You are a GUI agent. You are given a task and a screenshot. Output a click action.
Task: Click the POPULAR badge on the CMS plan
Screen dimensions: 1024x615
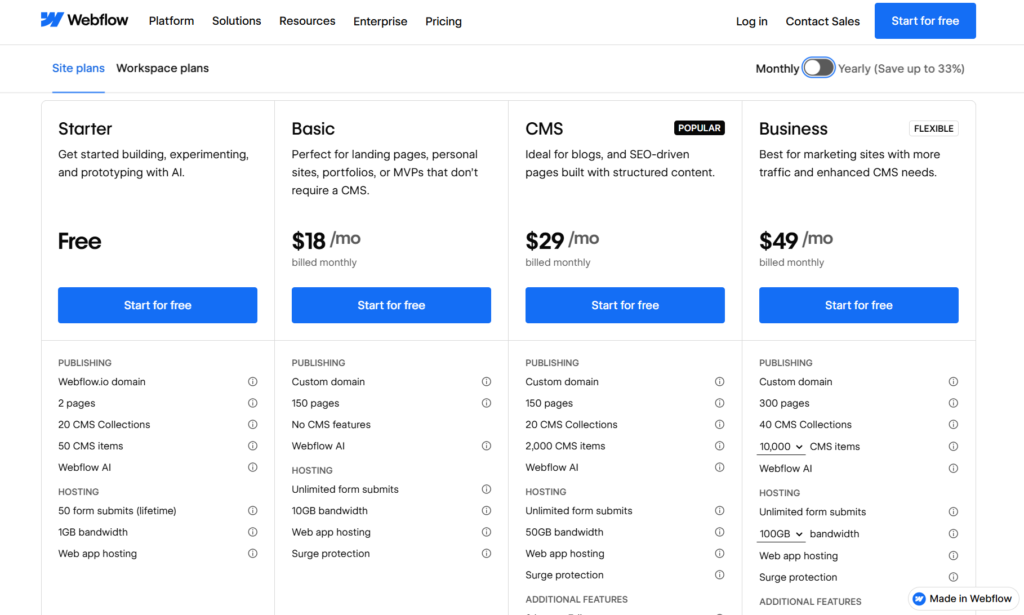pos(699,127)
